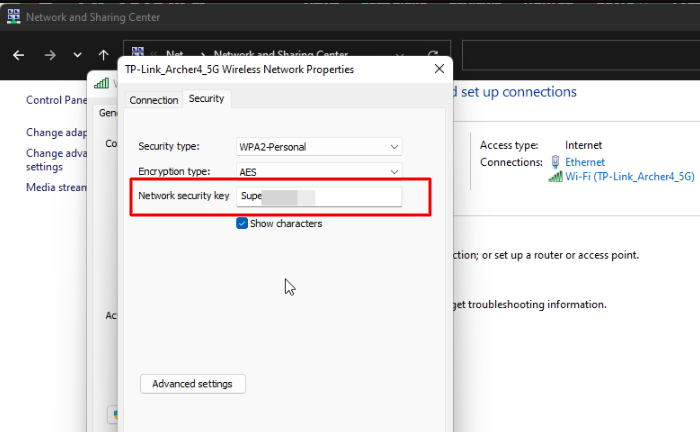Open Change advanced sharing settings link
The width and height of the screenshot is (700, 432).
pyautogui.click(x=57, y=160)
